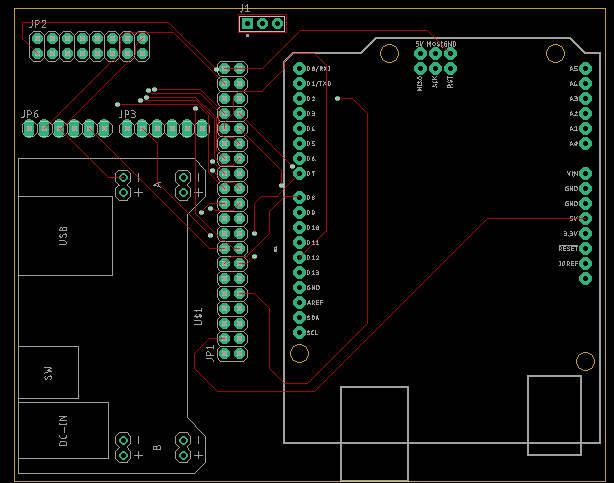Viewport: 614px width, 483px height.
Task: Select the A4 analog pad
Action: 585,83
